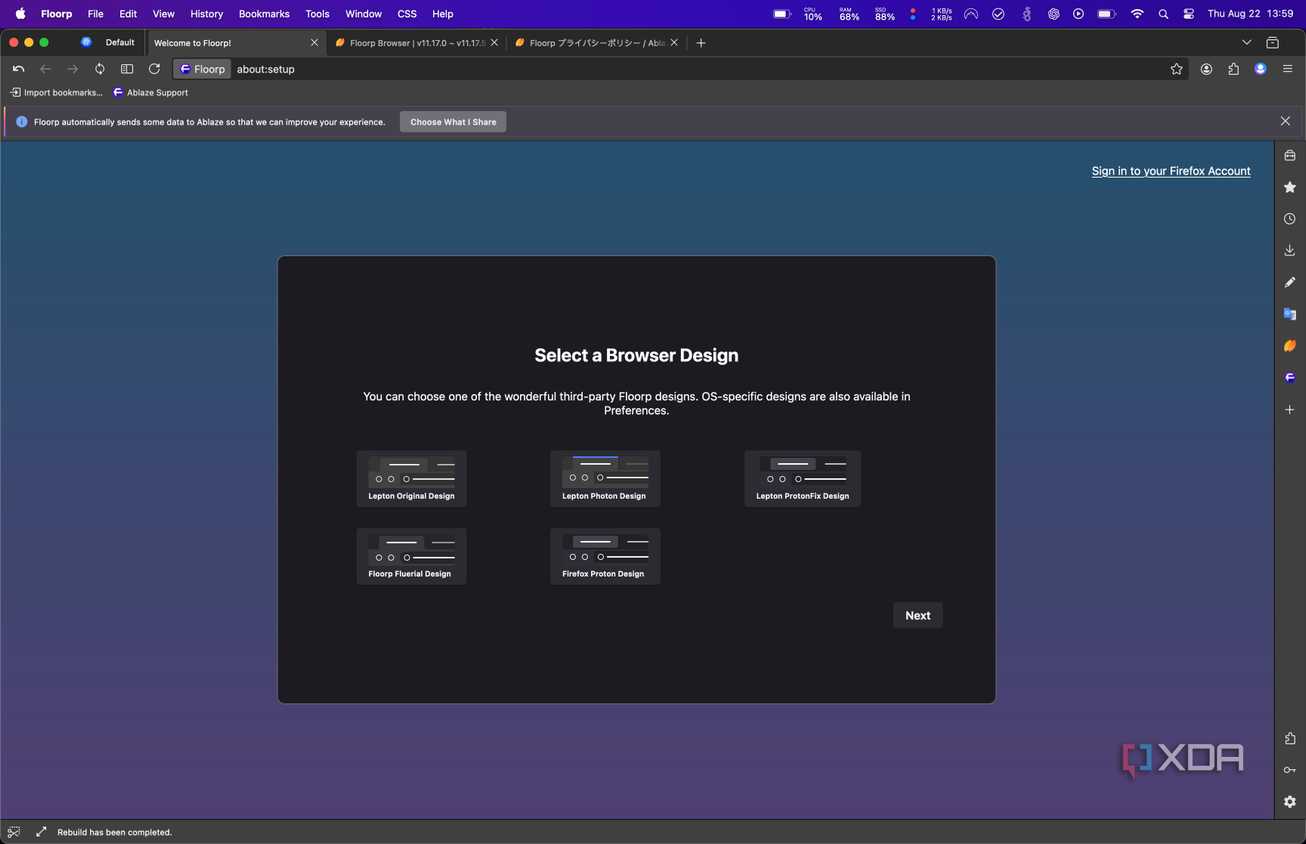Open the History clock panel in sidebar
This screenshot has height=844, width=1306.
click(1290, 219)
